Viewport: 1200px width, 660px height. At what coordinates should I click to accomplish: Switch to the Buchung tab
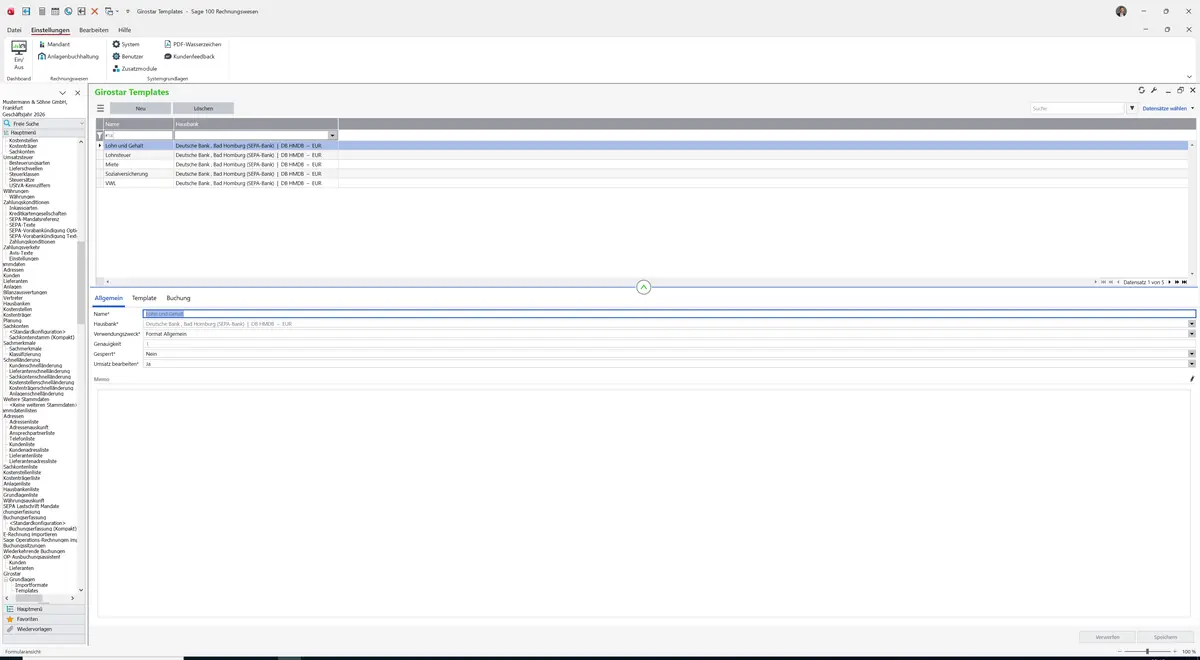(x=178, y=298)
